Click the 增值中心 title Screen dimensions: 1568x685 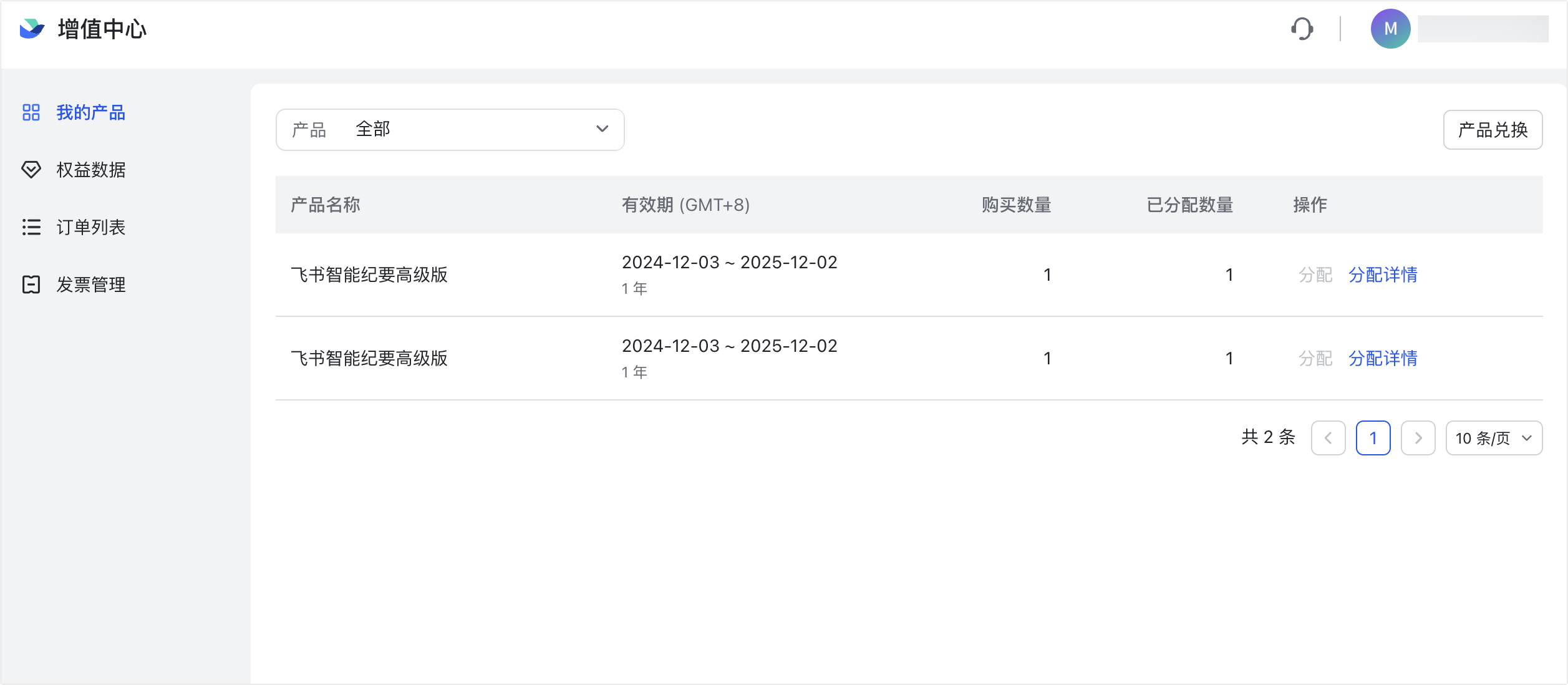[102, 29]
